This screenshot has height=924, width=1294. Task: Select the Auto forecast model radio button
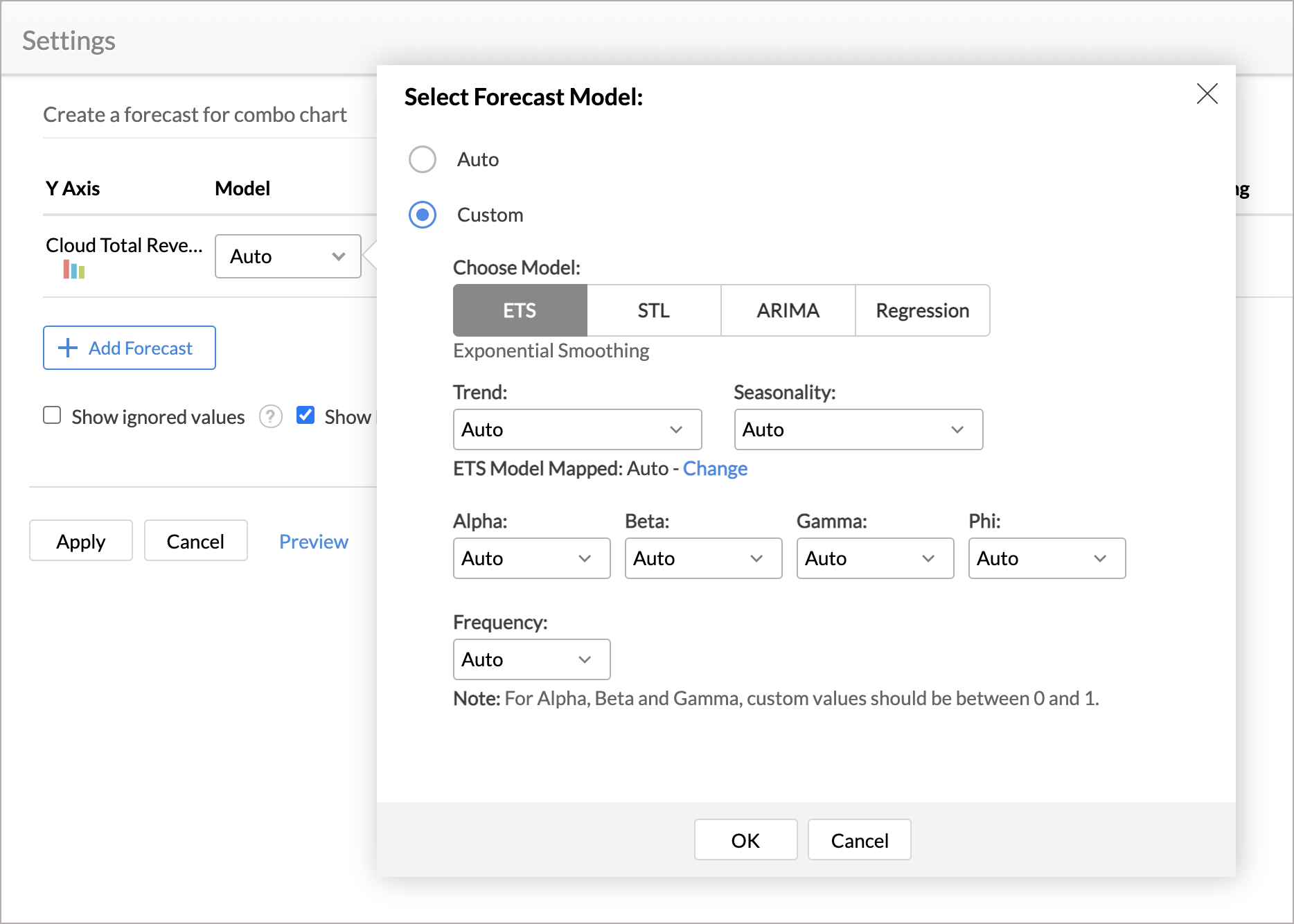(423, 159)
